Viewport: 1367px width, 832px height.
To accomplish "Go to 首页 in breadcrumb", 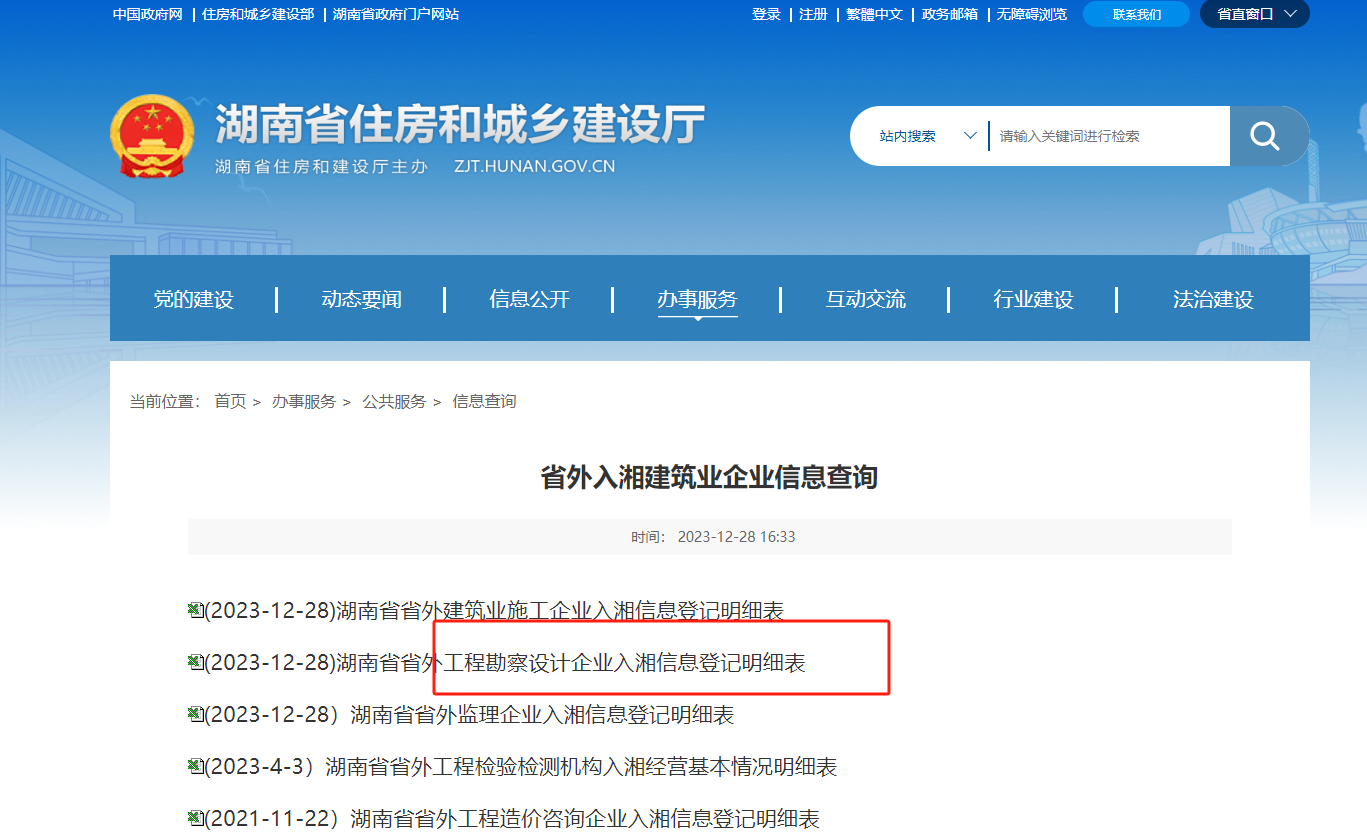I will [x=230, y=401].
